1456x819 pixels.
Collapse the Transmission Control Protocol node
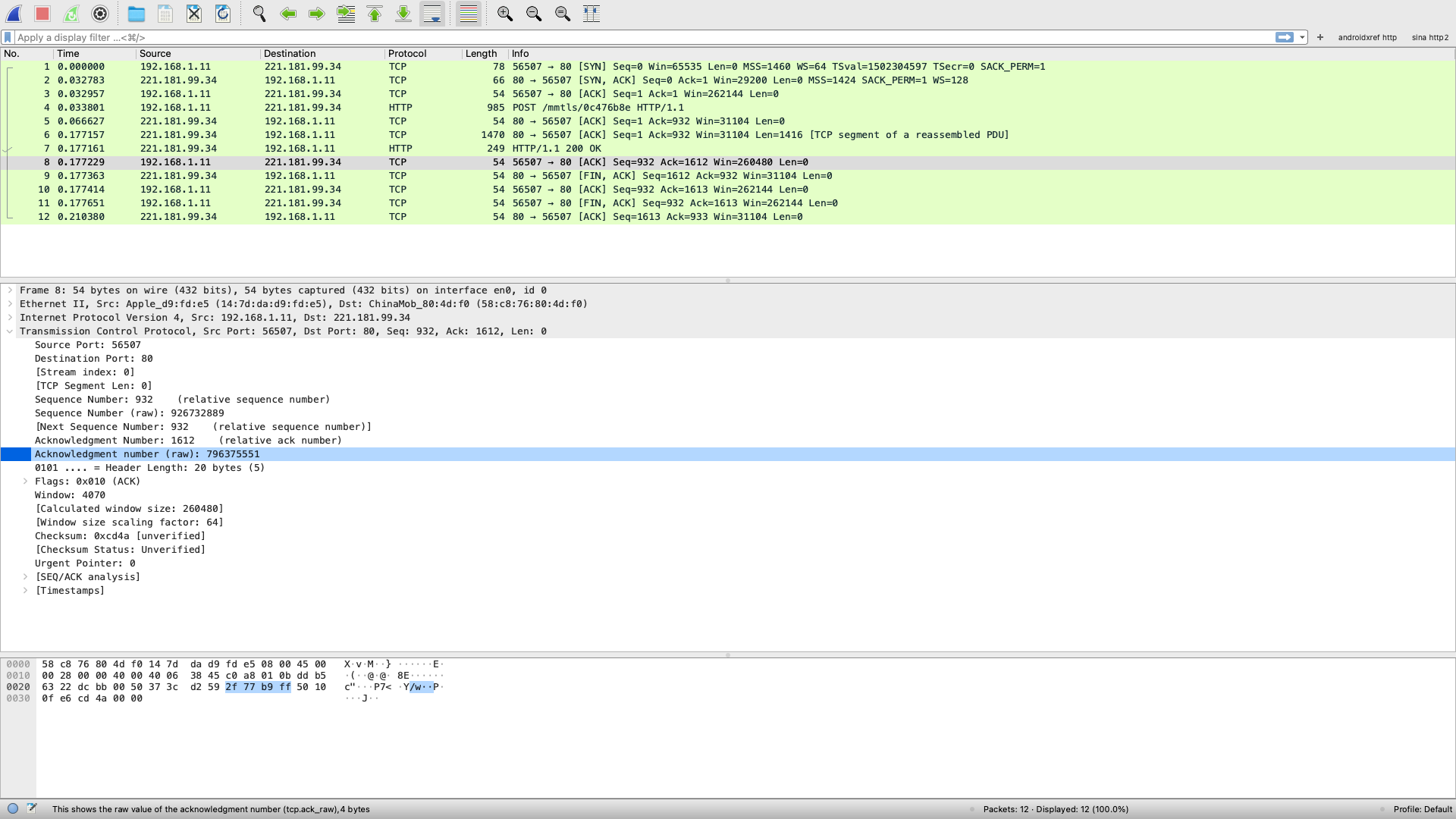tap(10, 331)
